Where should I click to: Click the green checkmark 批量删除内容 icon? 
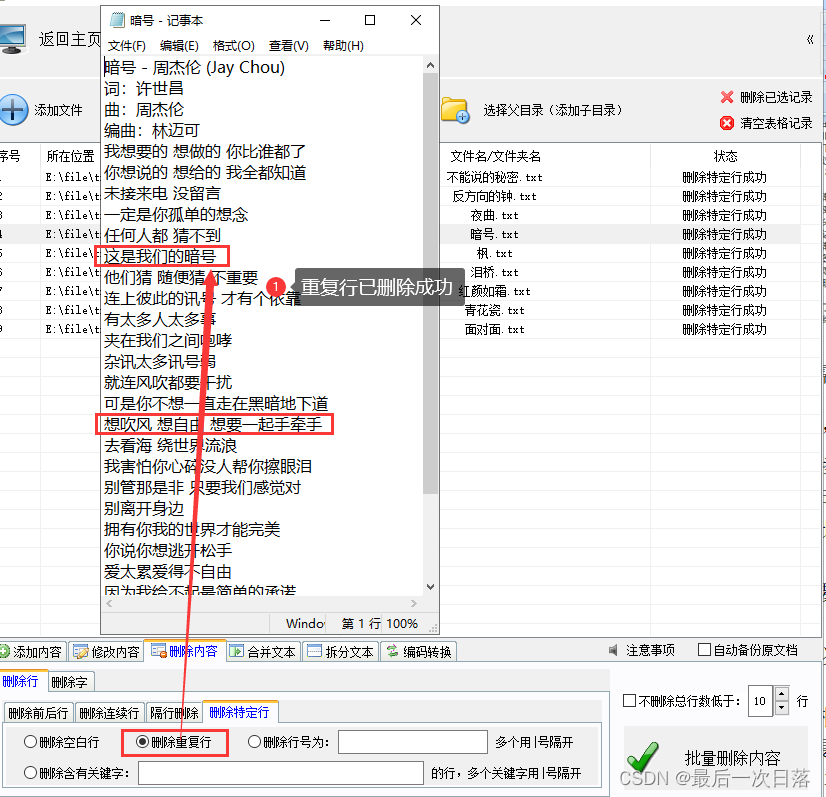[x=643, y=757]
